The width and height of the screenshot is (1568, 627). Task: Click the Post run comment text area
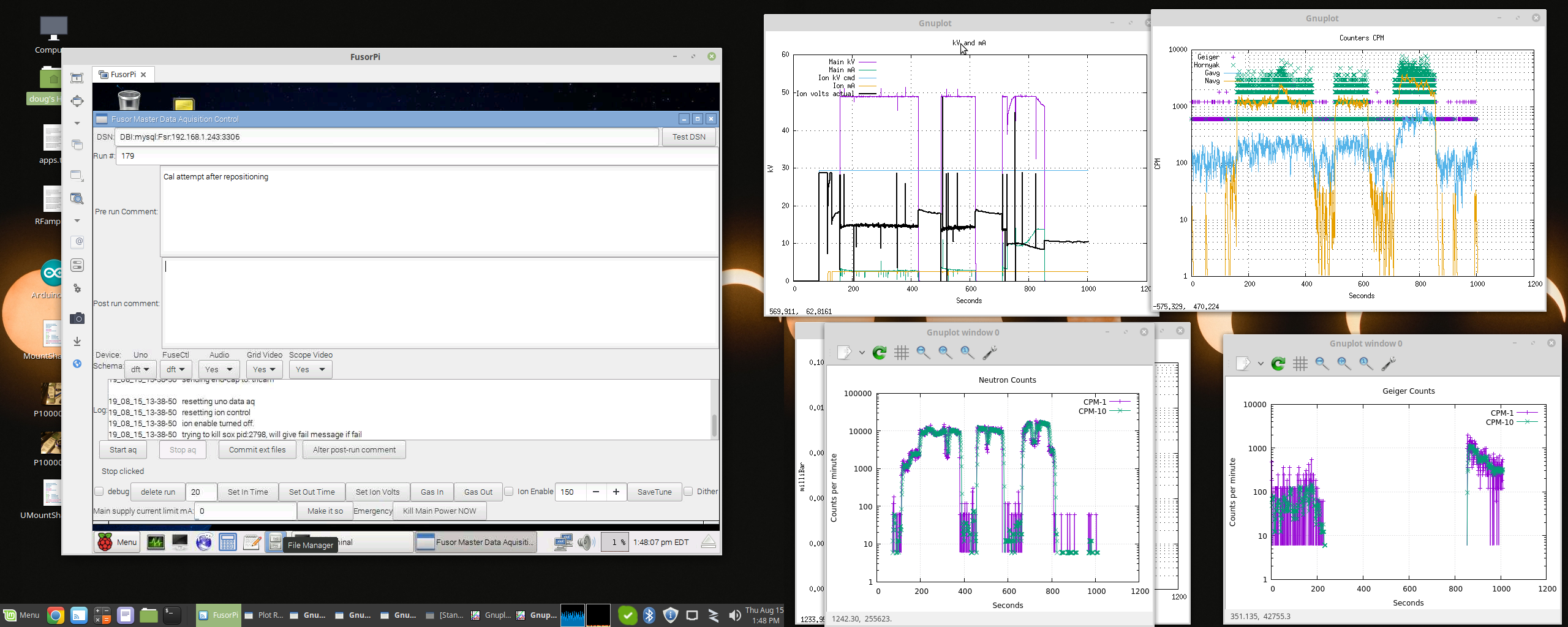(440, 303)
